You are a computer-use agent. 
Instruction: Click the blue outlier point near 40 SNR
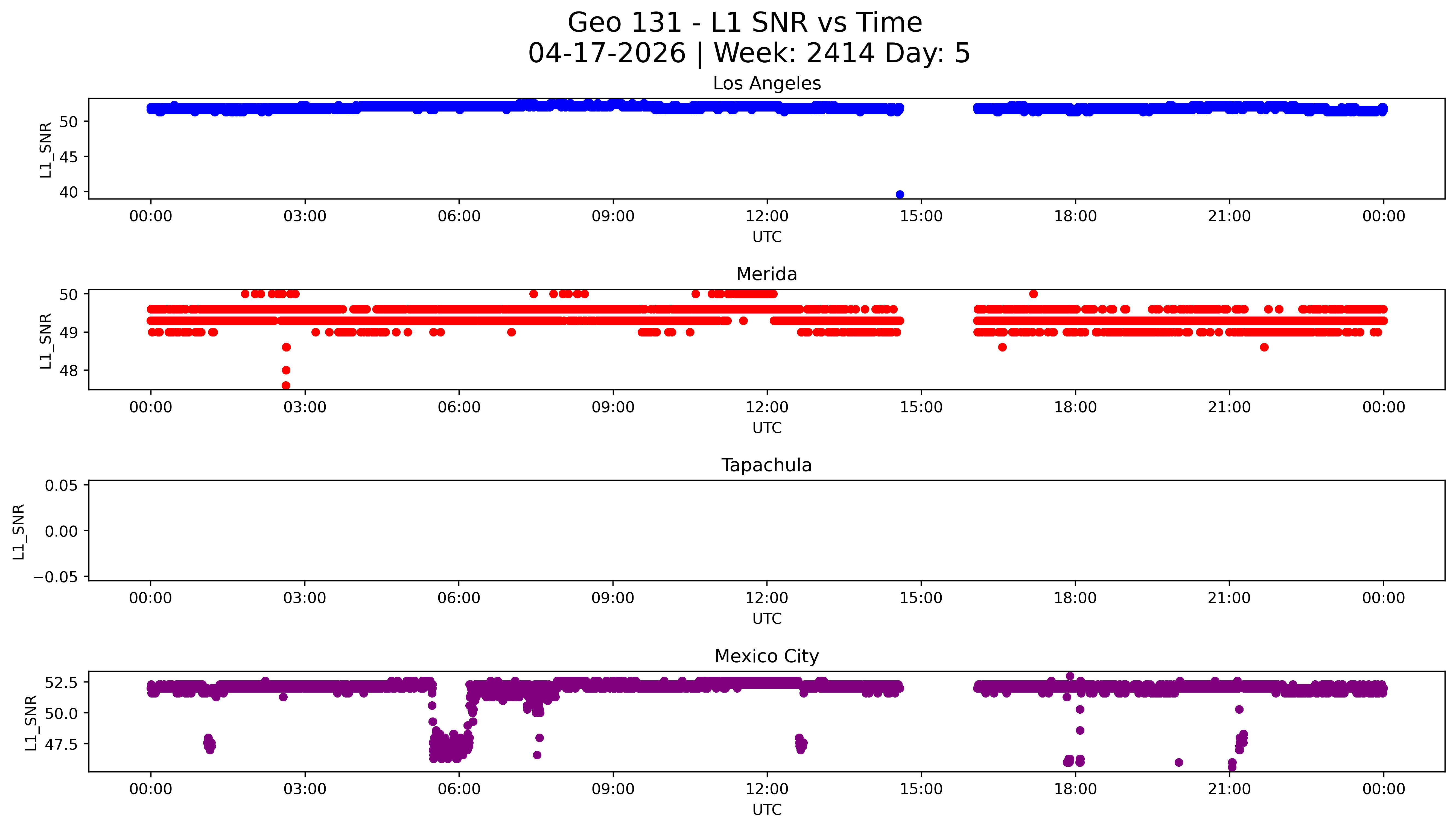(x=900, y=195)
